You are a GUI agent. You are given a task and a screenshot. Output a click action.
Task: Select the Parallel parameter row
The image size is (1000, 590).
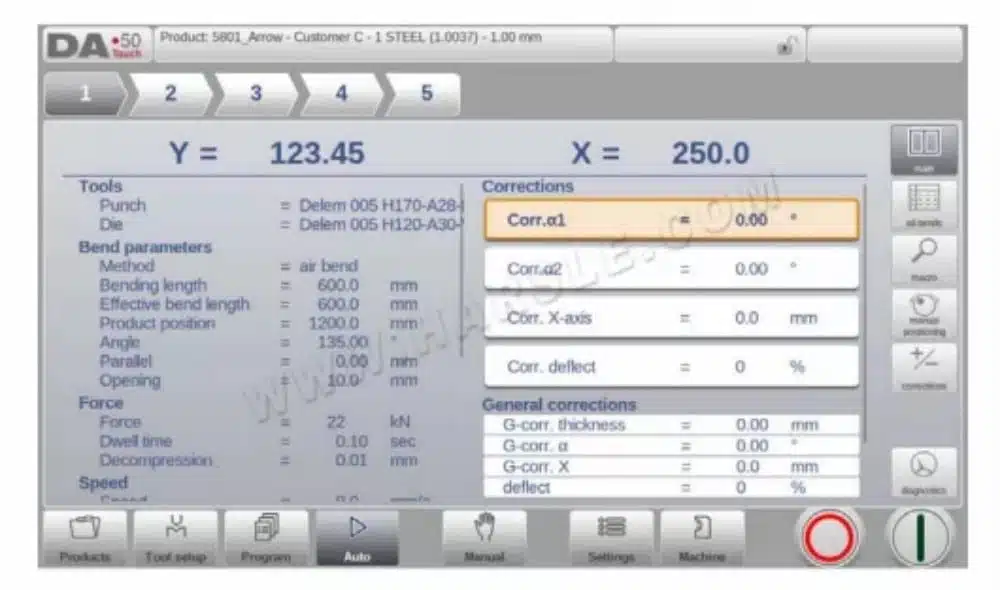(x=258, y=361)
